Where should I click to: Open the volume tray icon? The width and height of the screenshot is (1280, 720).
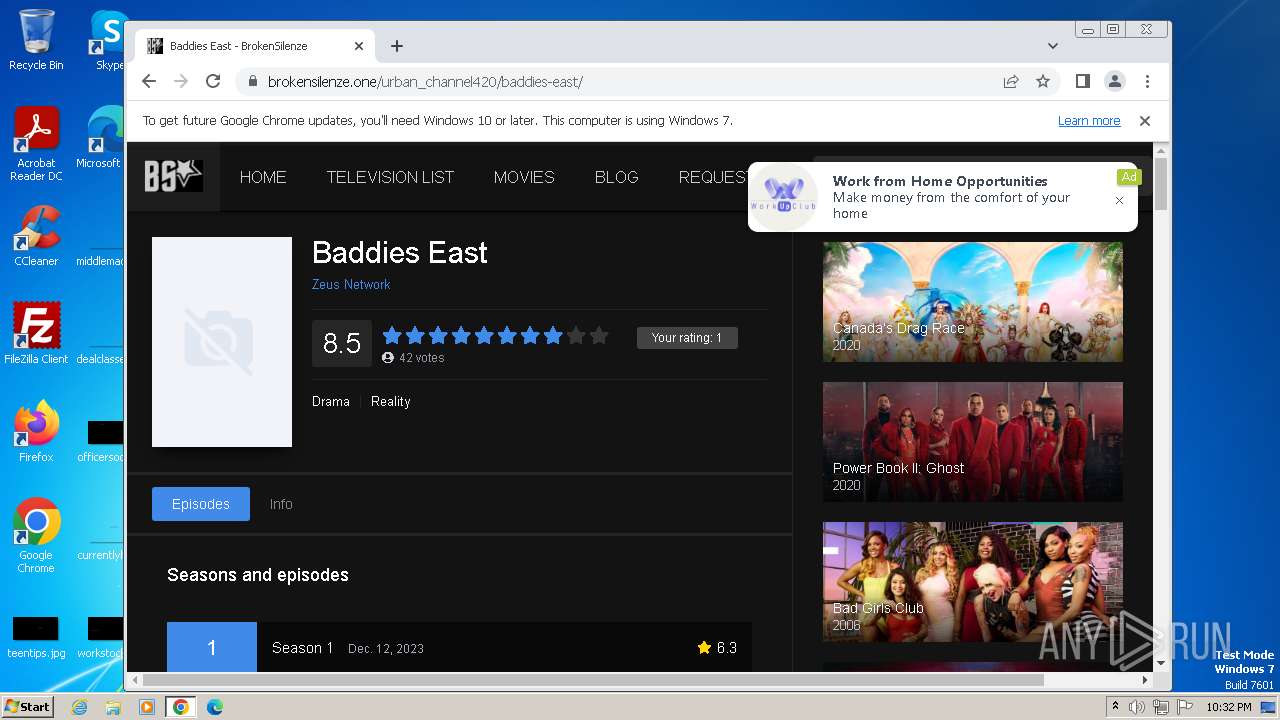[x=1137, y=707]
